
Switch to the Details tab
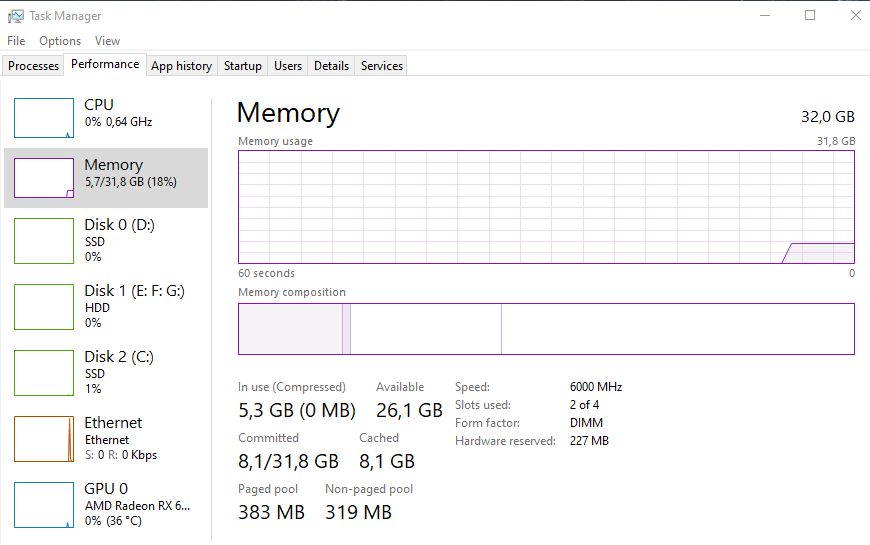(331, 65)
